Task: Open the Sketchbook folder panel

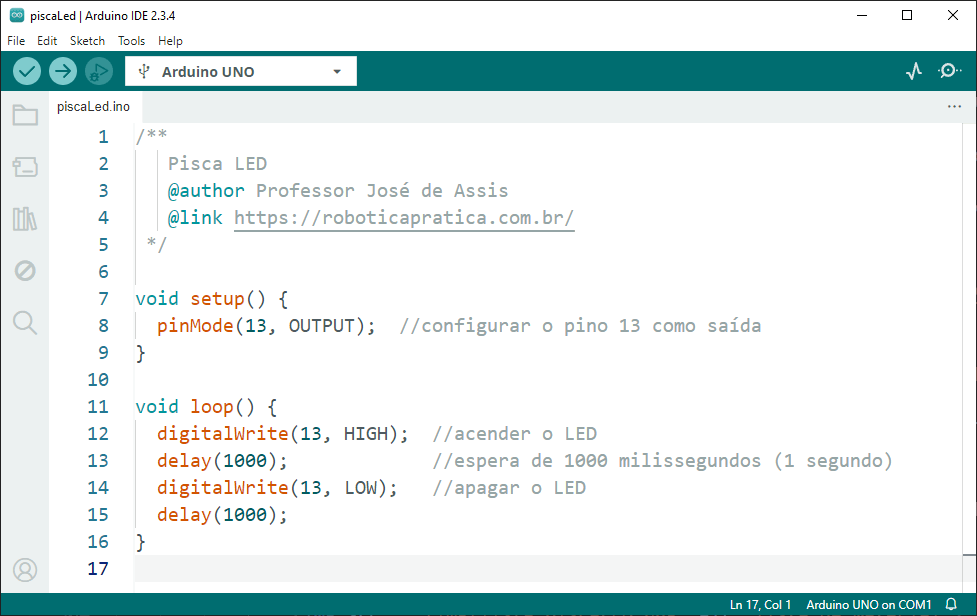Action: (25, 115)
